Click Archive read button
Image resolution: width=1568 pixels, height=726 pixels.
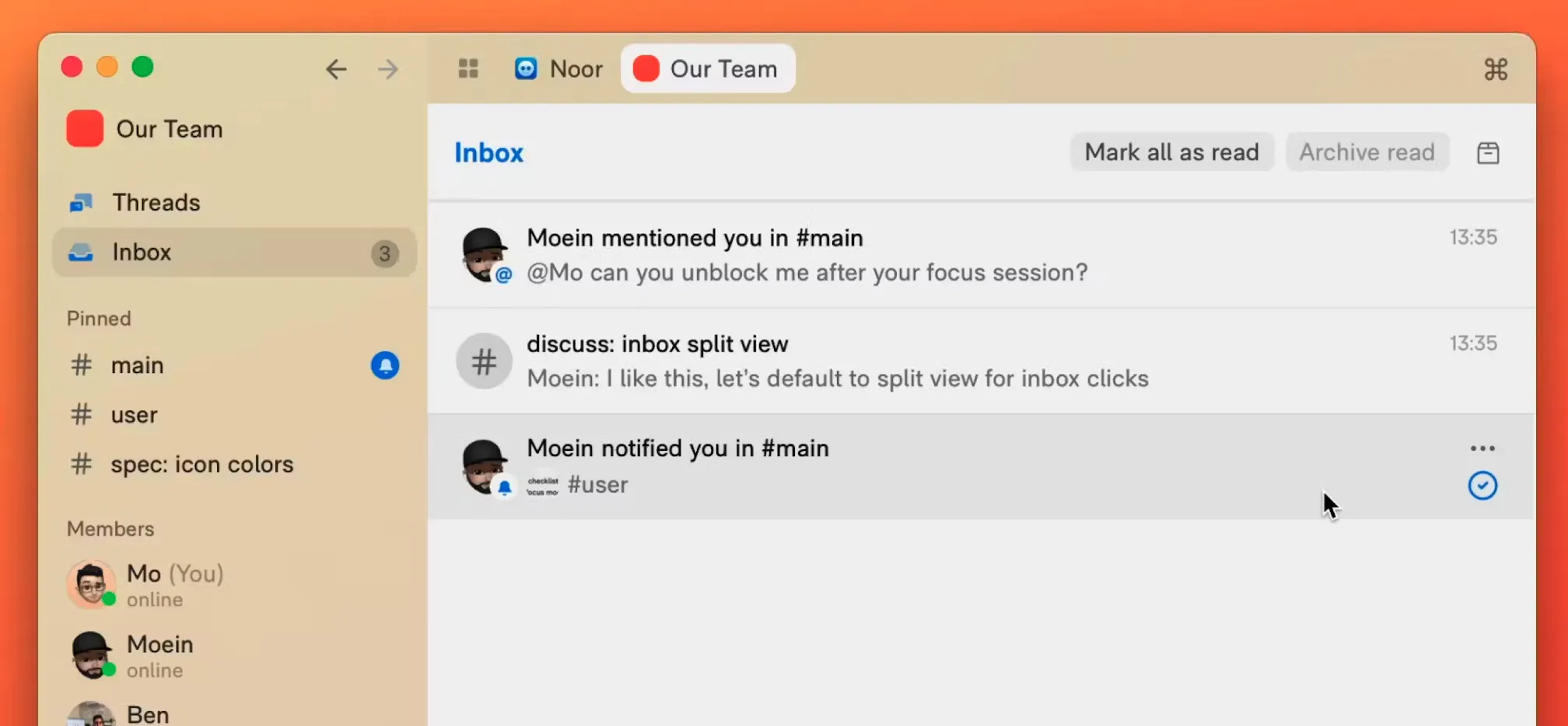coord(1367,152)
